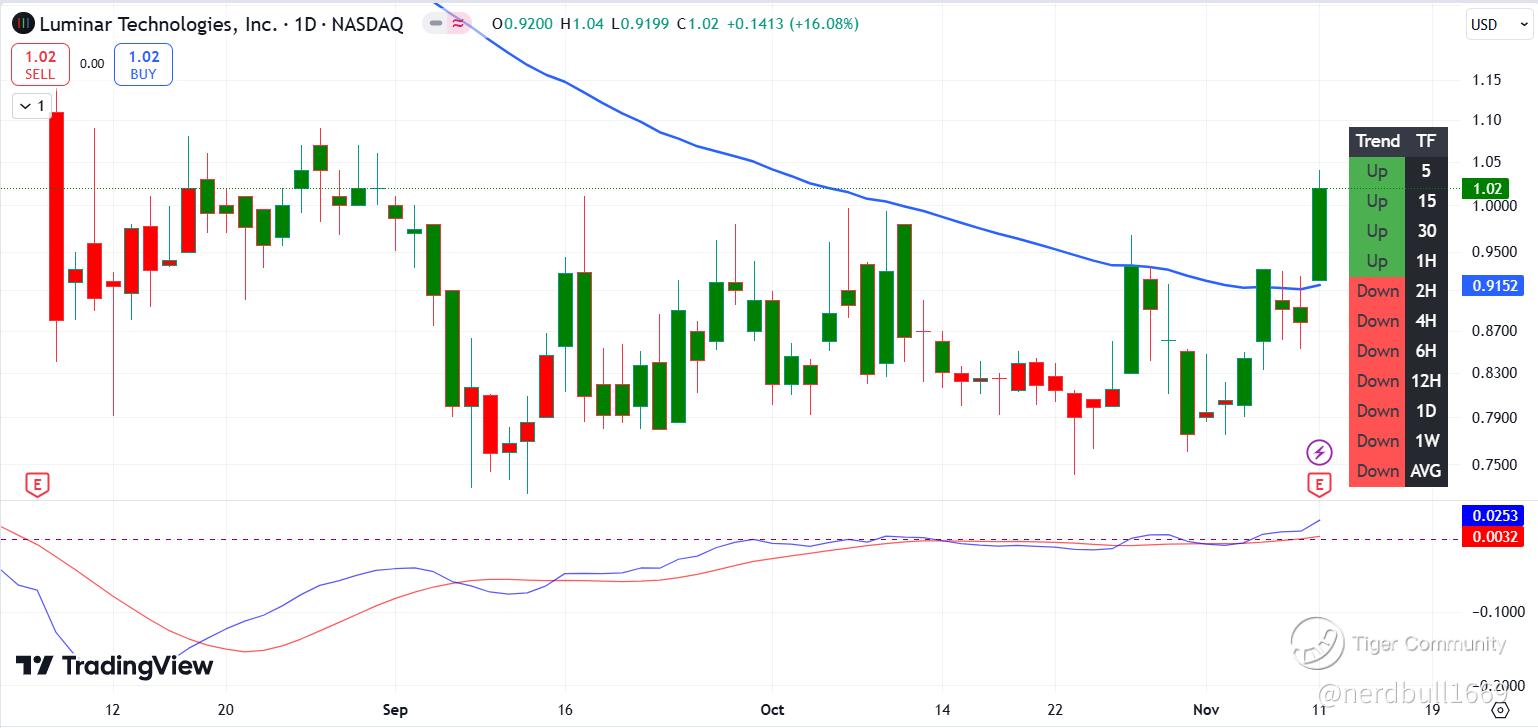The image size is (1538, 728).
Task: Click the 22 date label on time axis
Action: [1055, 710]
